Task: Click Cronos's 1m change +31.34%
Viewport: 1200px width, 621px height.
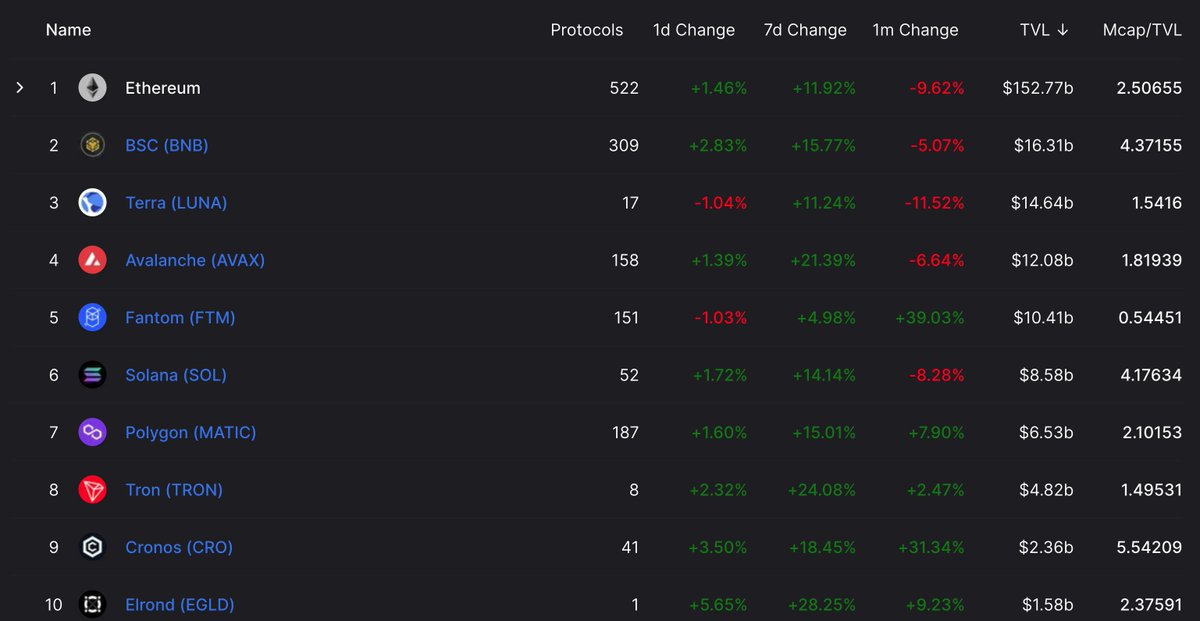Action: 931,547
